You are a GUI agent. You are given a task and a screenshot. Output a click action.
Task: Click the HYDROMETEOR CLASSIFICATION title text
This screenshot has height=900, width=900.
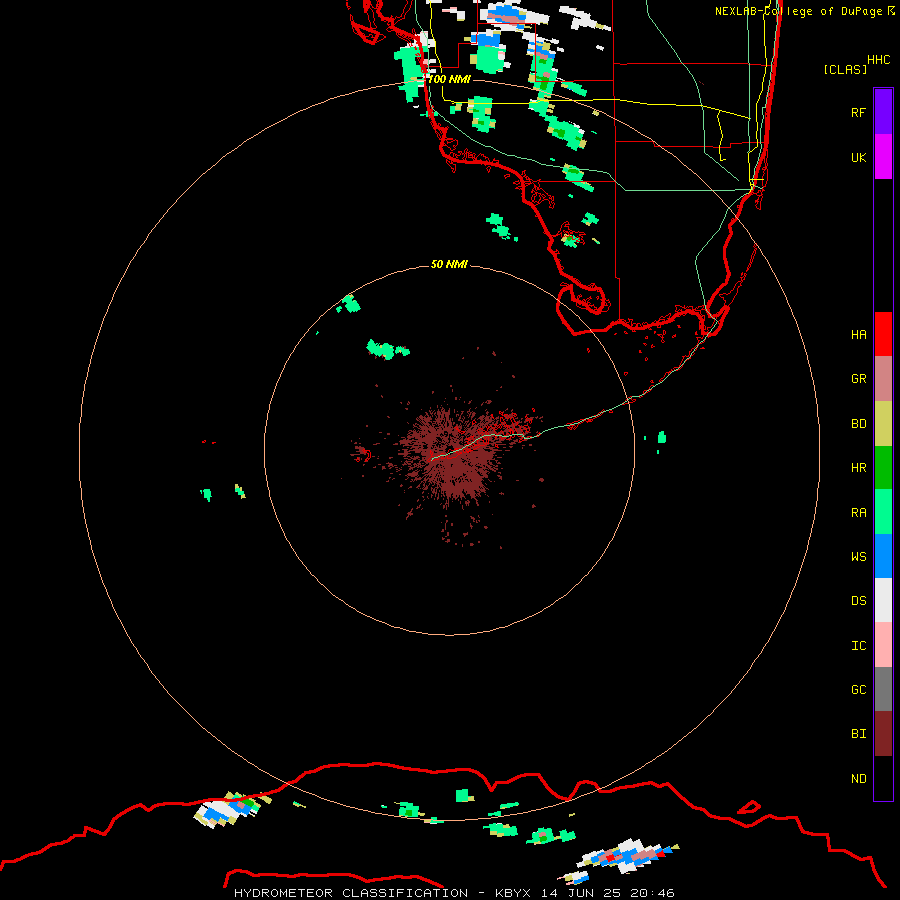[x=351, y=893]
